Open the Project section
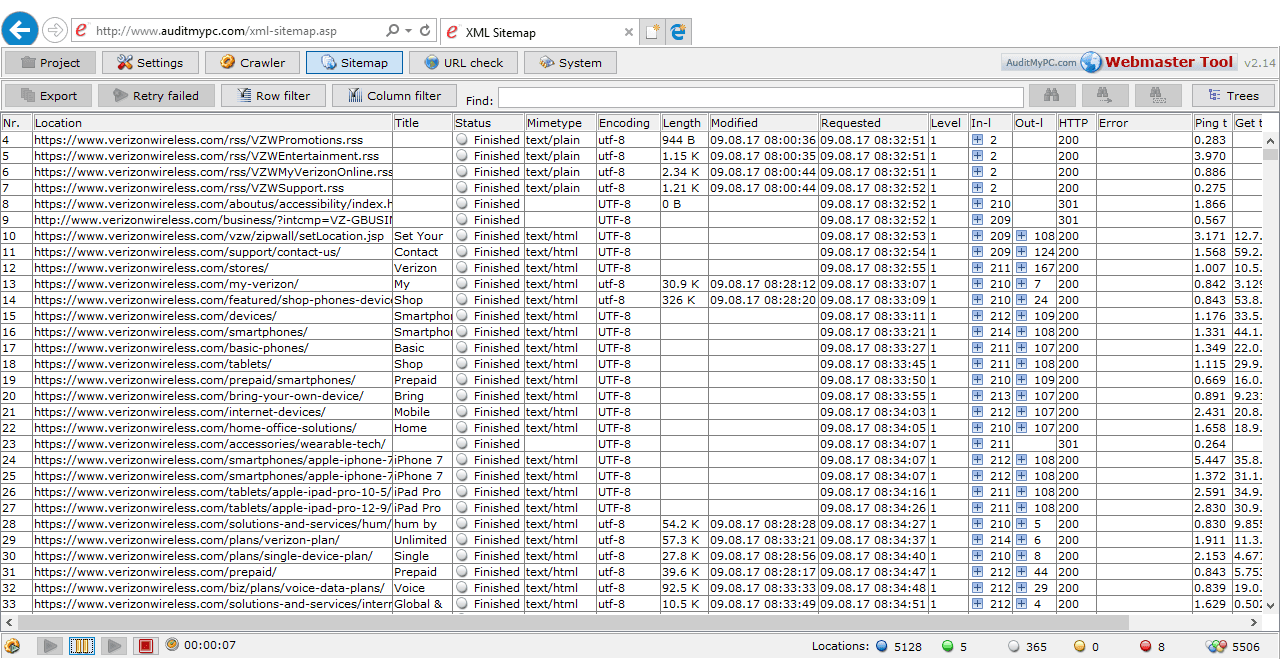 pyautogui.click(x=51, y=63)
